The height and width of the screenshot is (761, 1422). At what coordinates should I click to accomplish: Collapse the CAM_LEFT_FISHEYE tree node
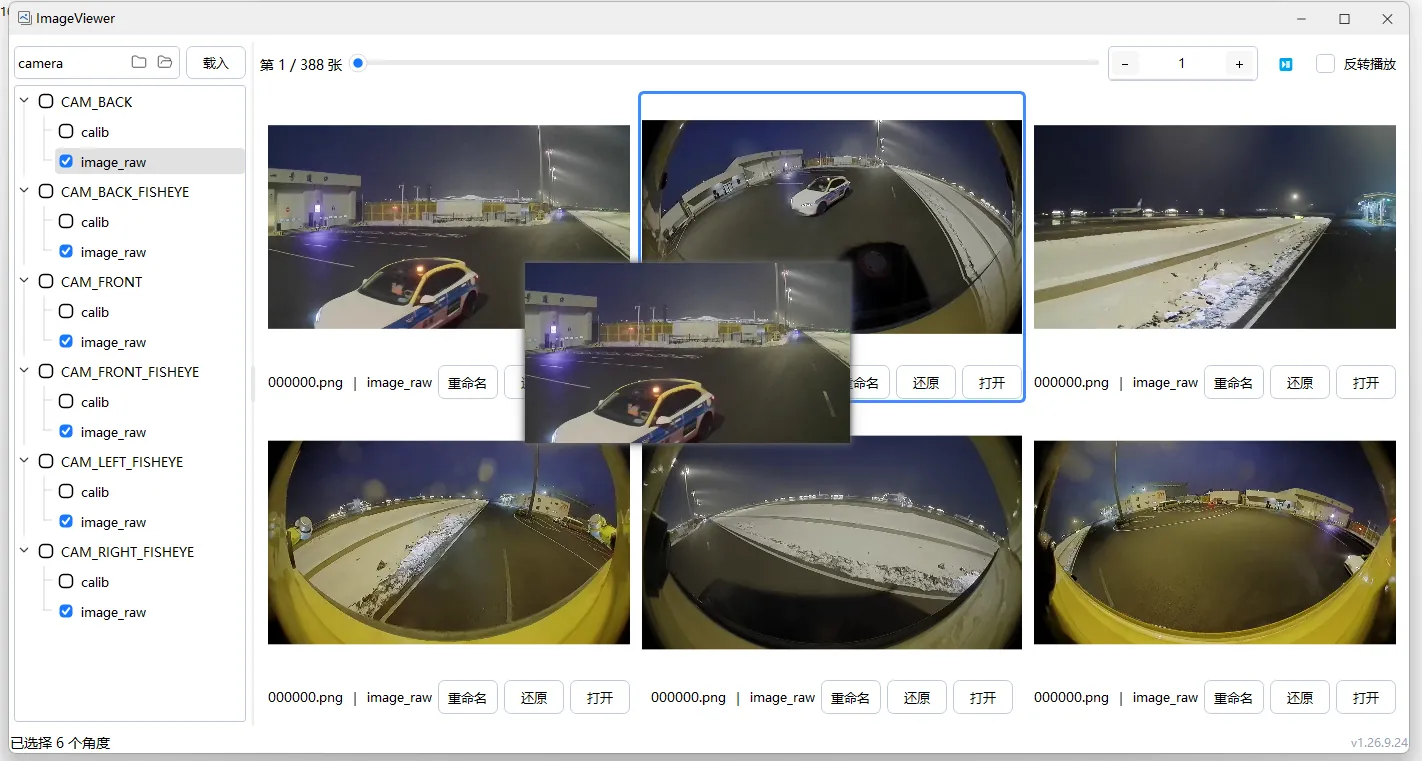(25, 461)
